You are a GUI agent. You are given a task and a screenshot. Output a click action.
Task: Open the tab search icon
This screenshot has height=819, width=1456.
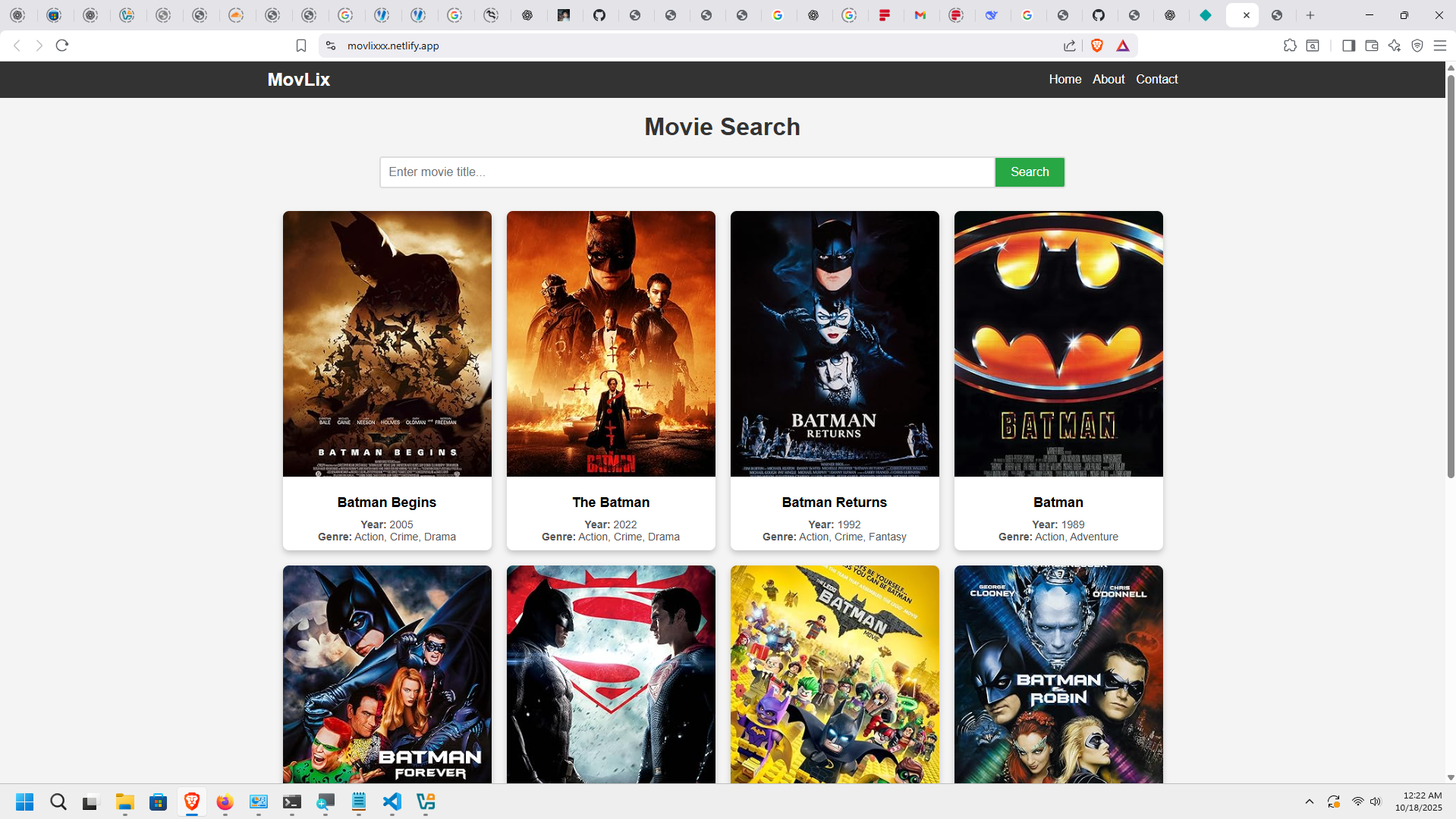[1313, 46]
